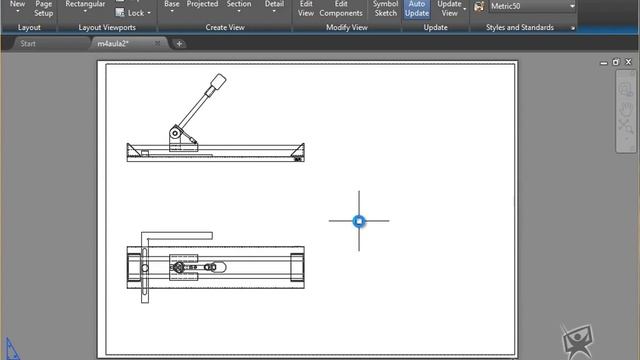
Task: Open the Detail view dropdown
Action: 274,7
